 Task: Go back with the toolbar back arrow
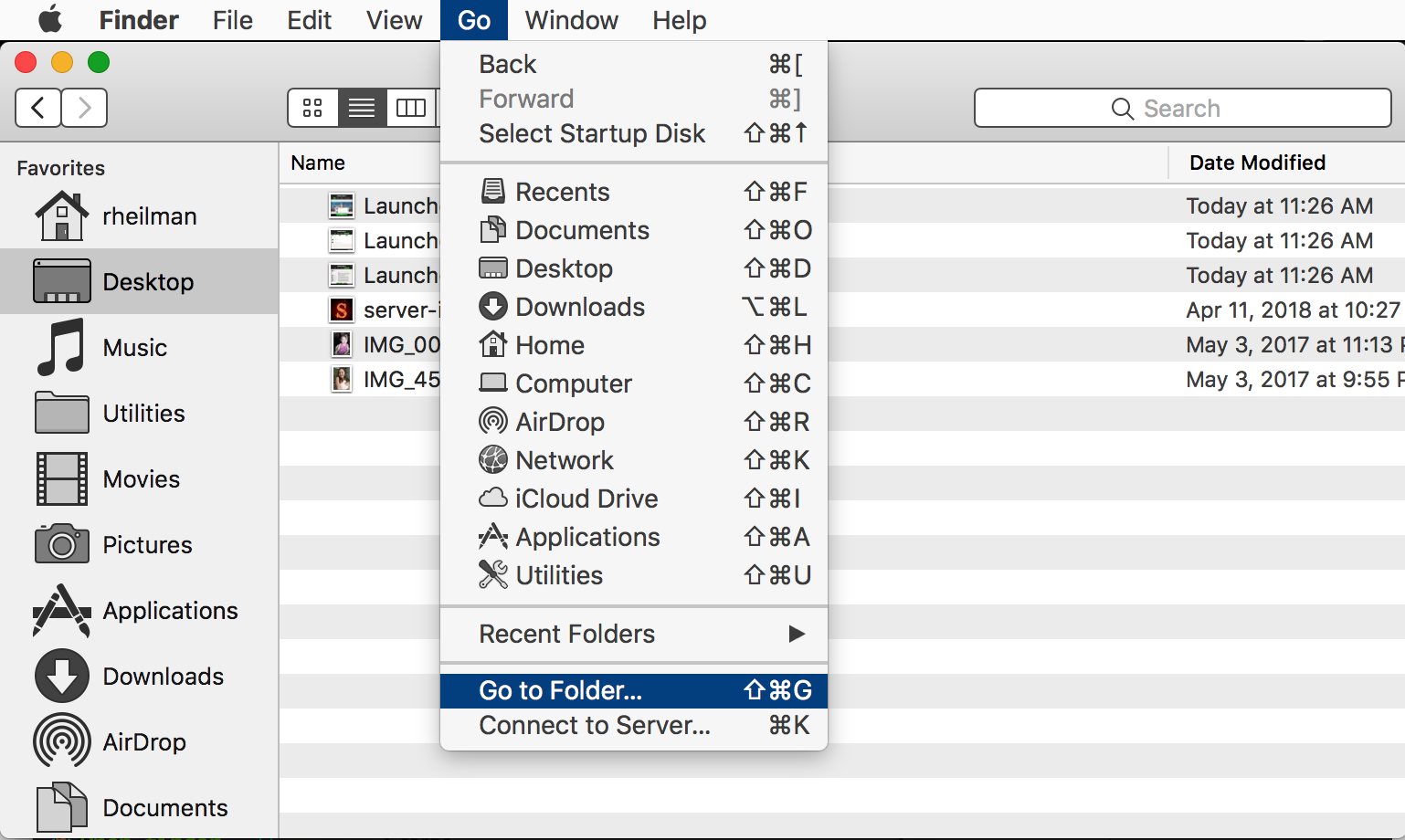coord(38,108)
